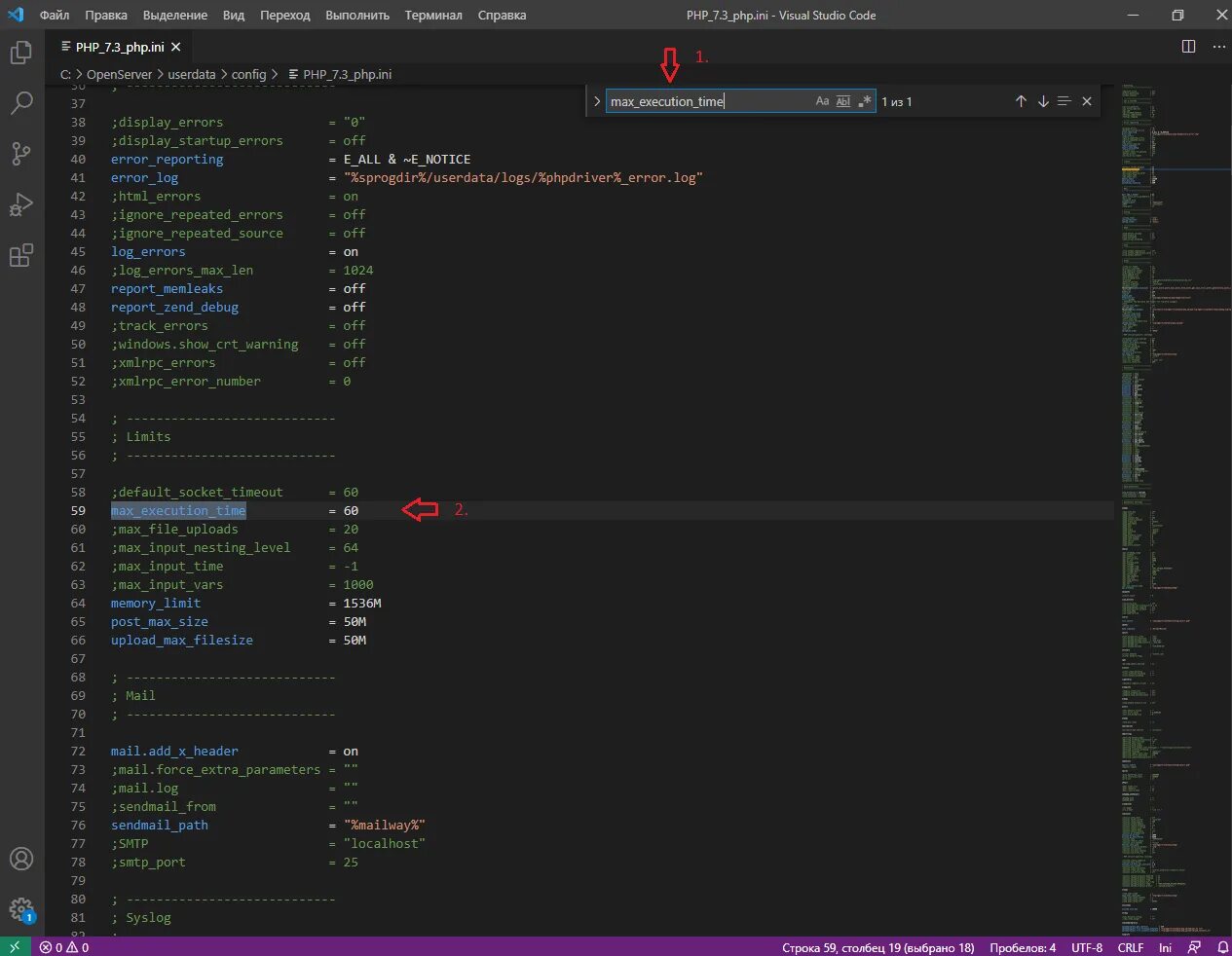Open the Терминал menu
This screenshot has height=956, width=1232.
433,15
